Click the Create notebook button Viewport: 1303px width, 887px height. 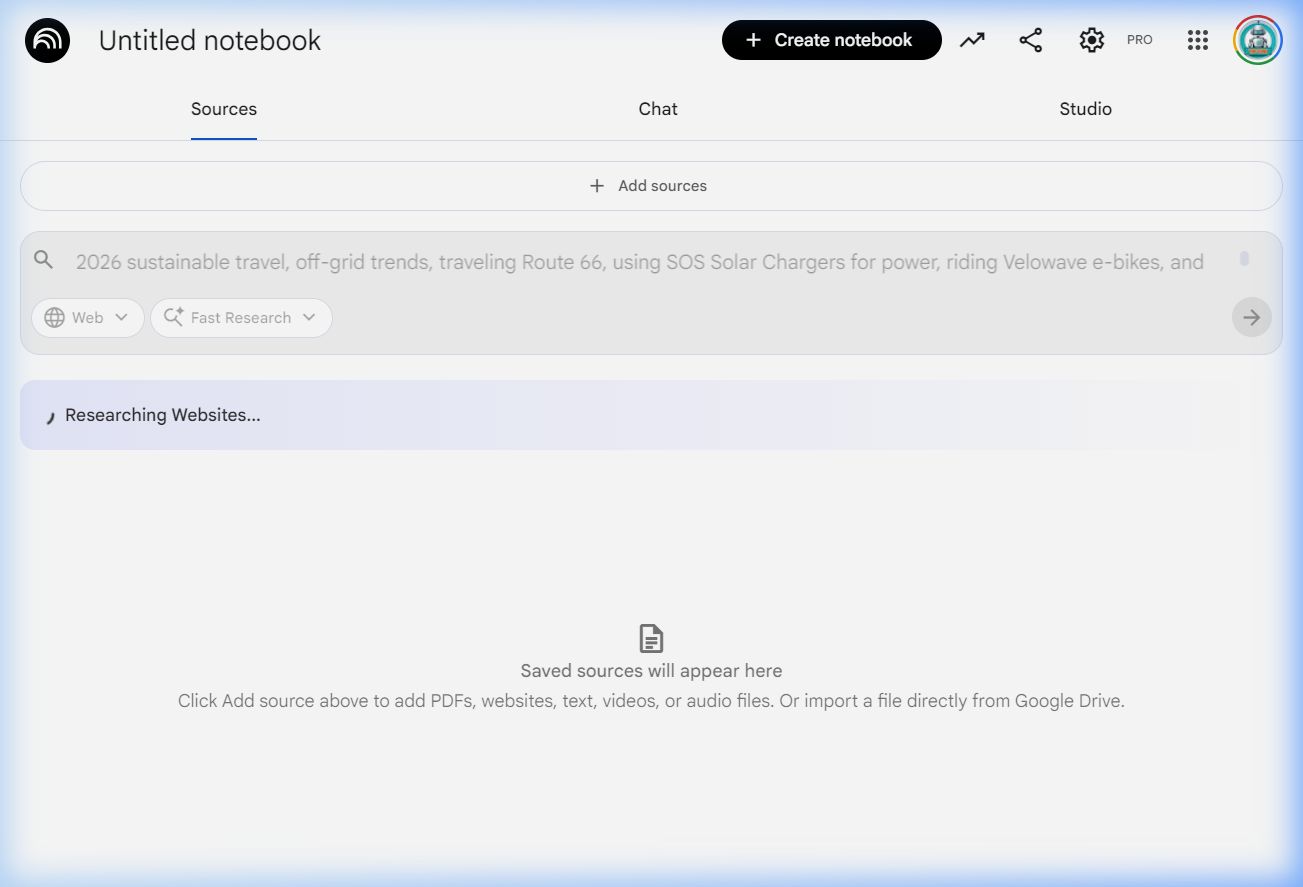click(831, 40)
